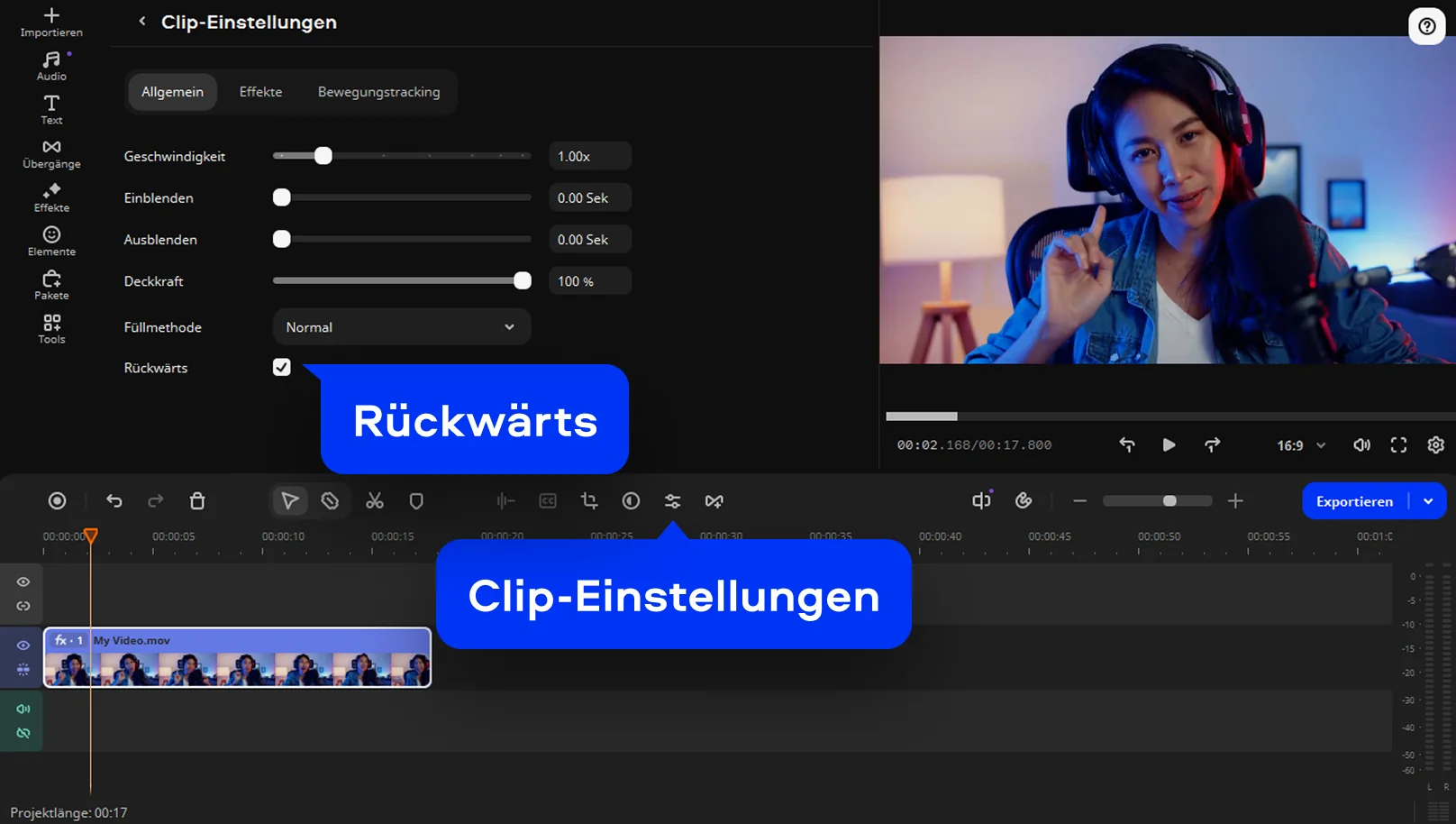Mute the audio track
1456x824 pixels.
coord(23,709)
